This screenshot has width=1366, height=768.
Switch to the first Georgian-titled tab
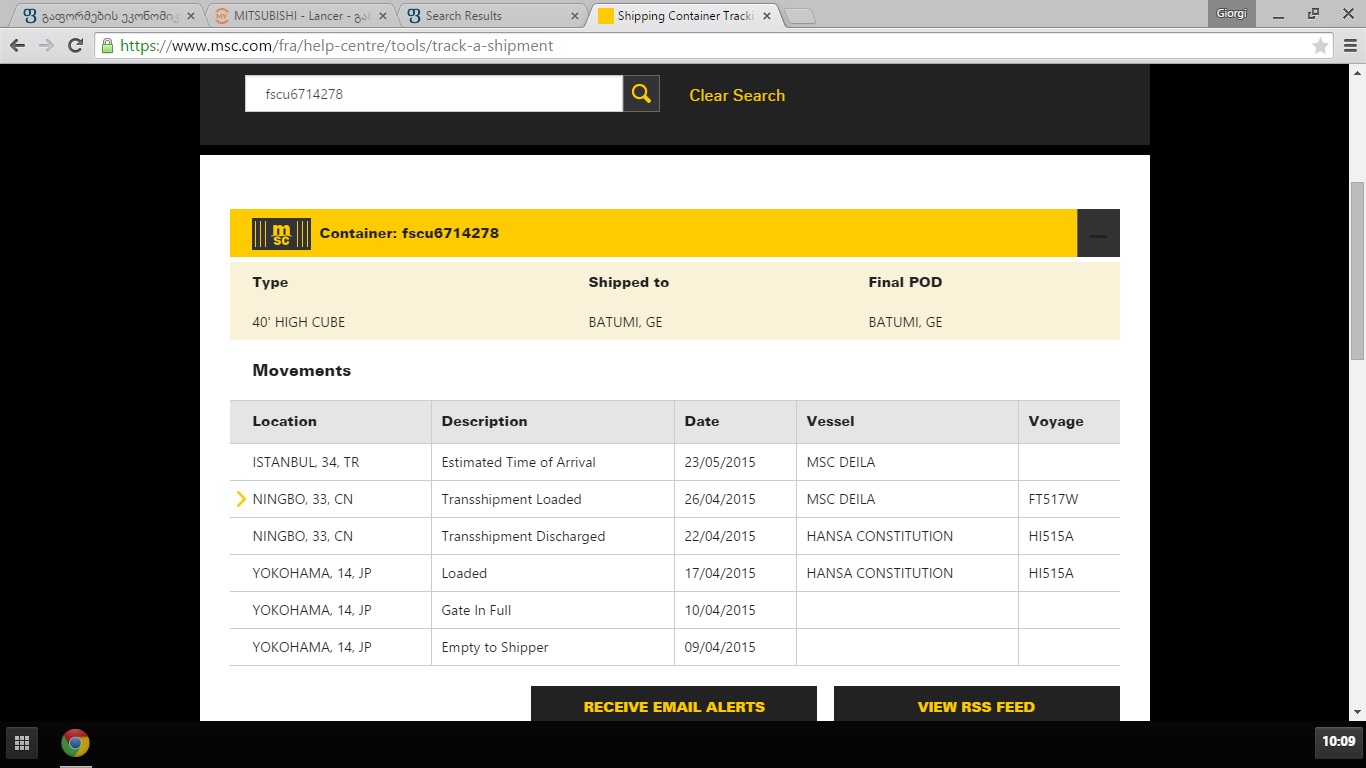pos(108,16)
